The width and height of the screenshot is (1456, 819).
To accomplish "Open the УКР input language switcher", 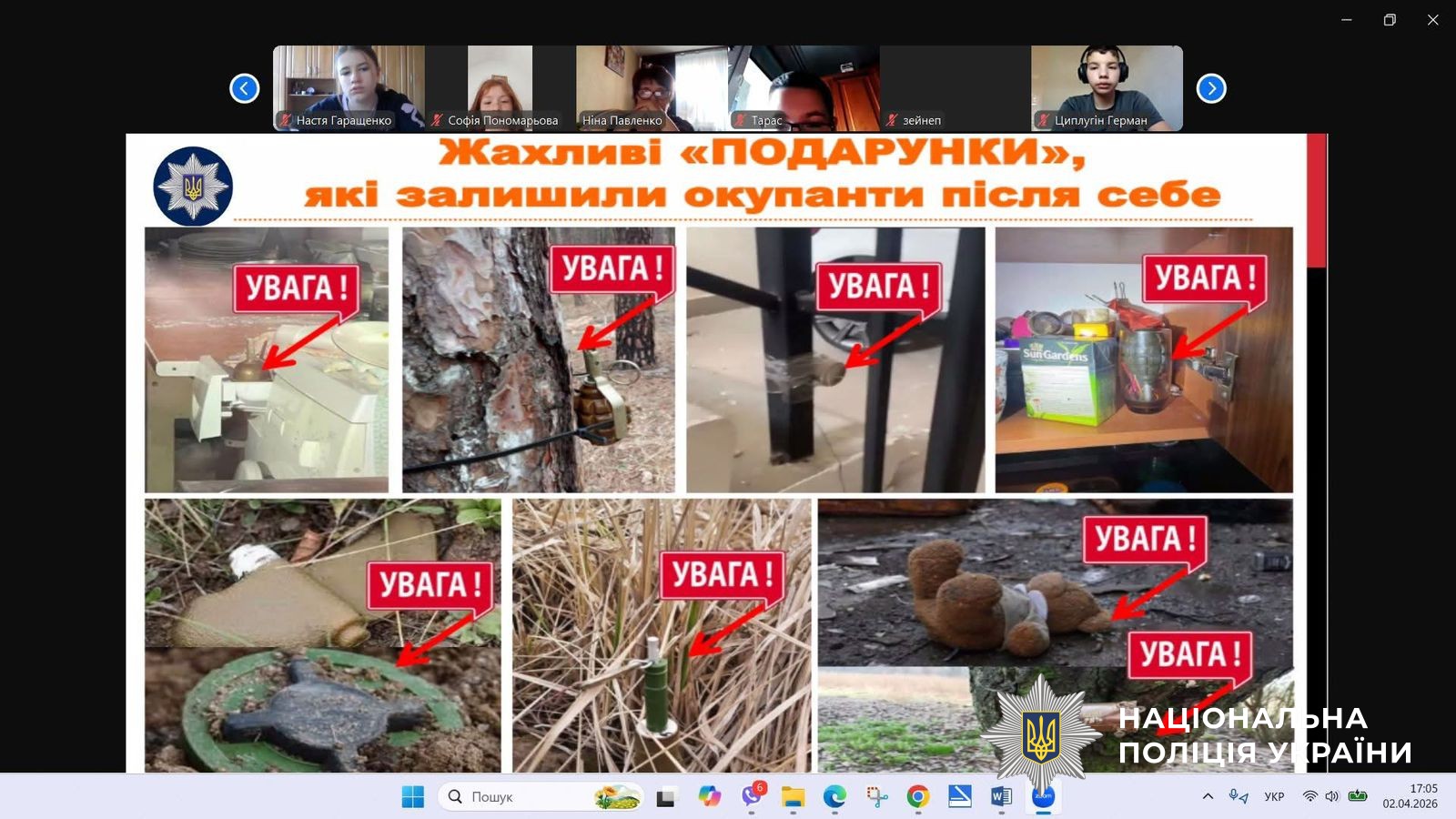I will 1274,797.
